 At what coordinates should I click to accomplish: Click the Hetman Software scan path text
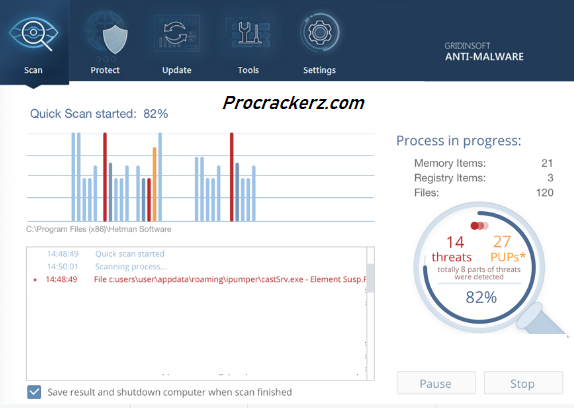[98, 229]
